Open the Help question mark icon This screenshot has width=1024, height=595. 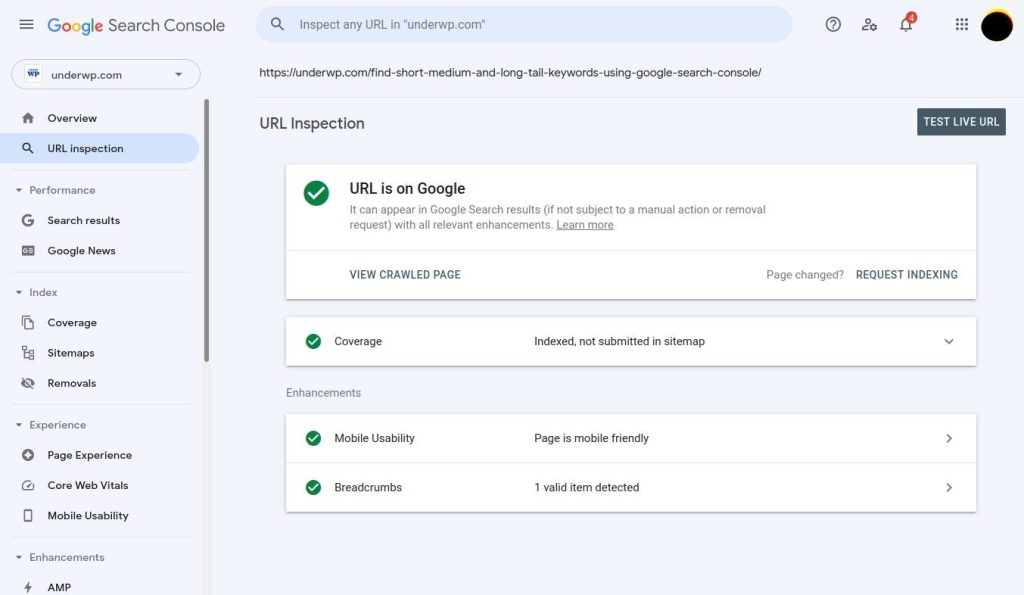[x=833, y=25]
